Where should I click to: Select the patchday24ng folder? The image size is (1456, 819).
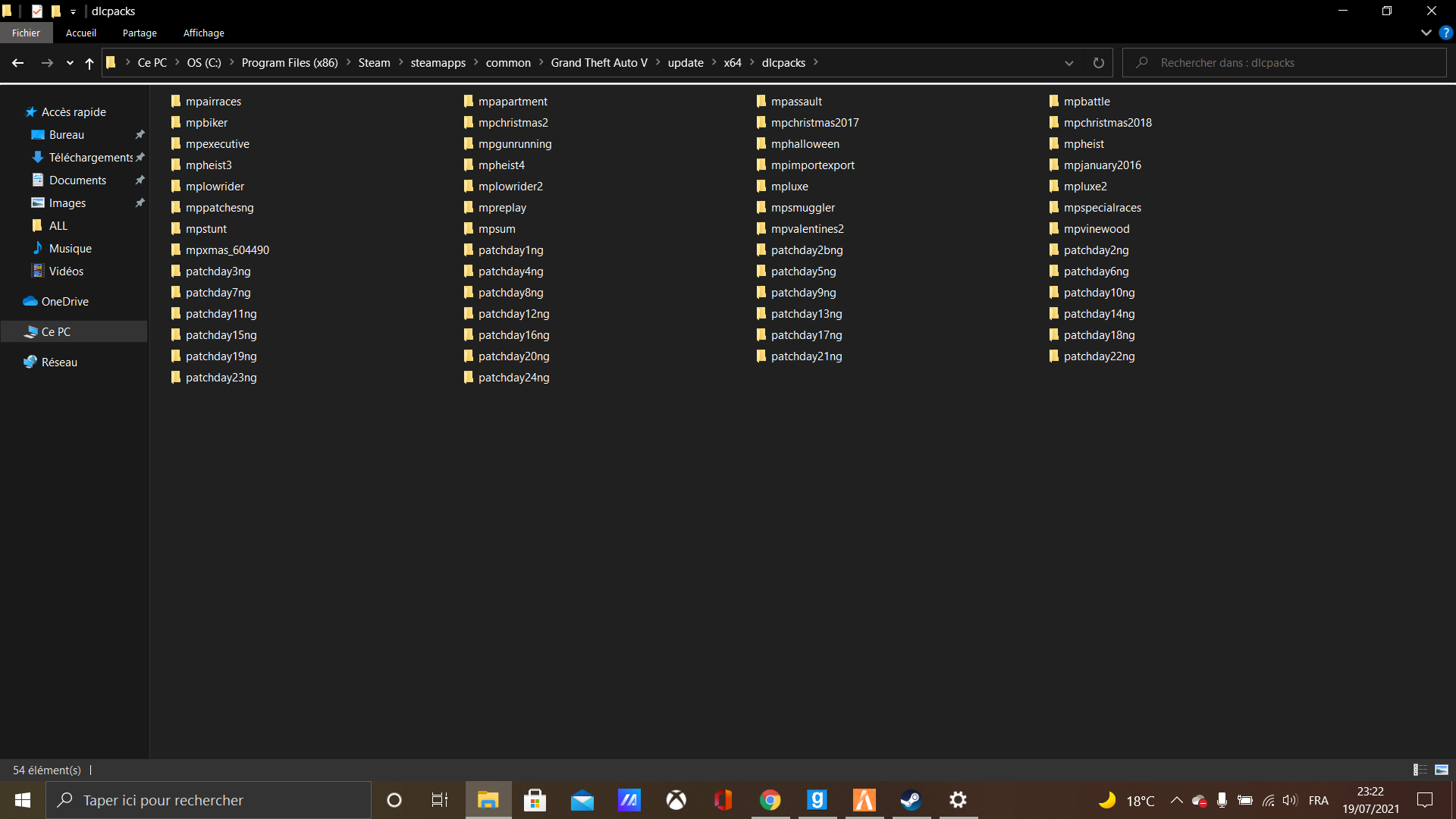(513, 378)
